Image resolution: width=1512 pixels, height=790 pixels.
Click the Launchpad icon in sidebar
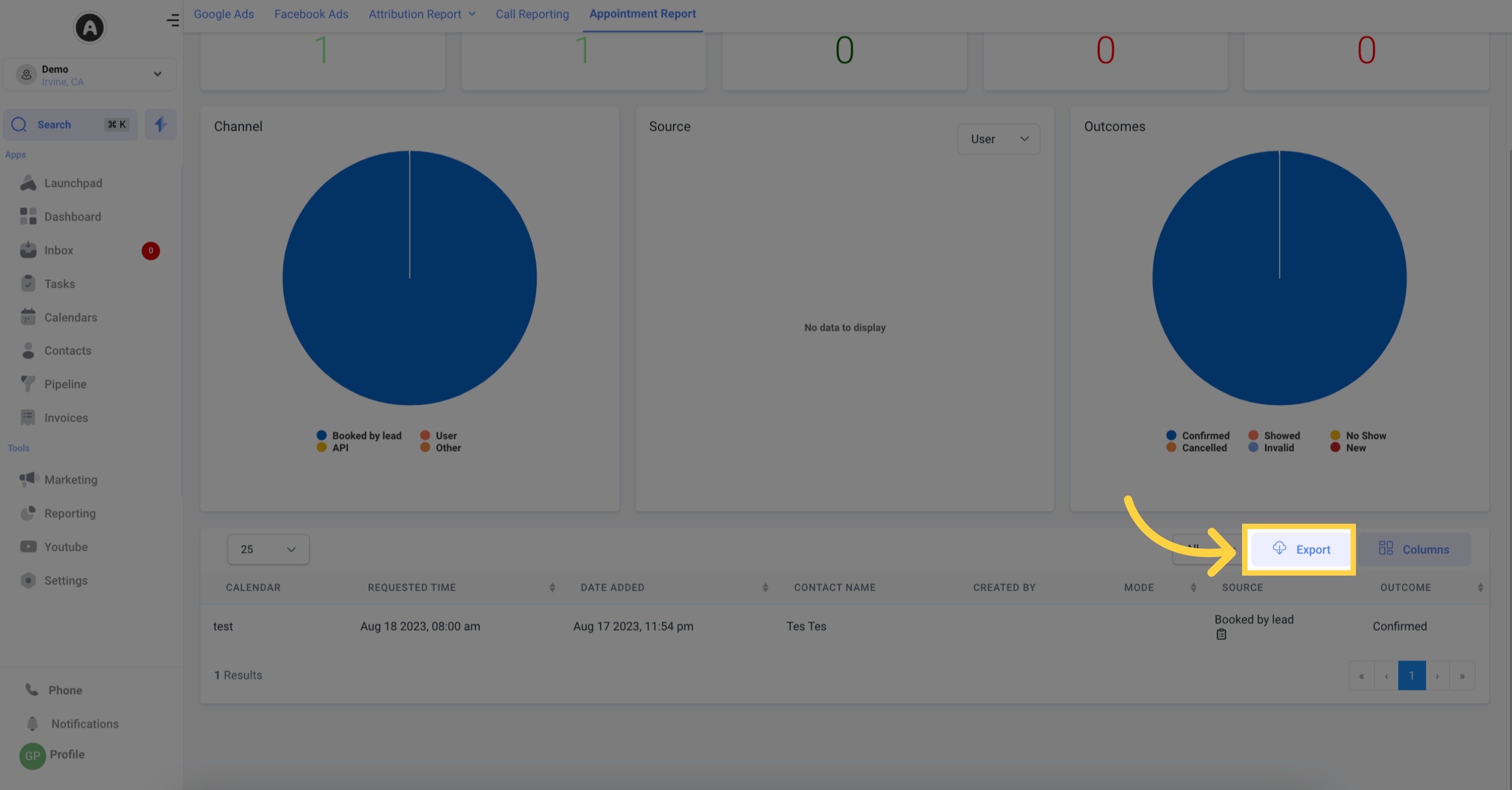point(29,183)
